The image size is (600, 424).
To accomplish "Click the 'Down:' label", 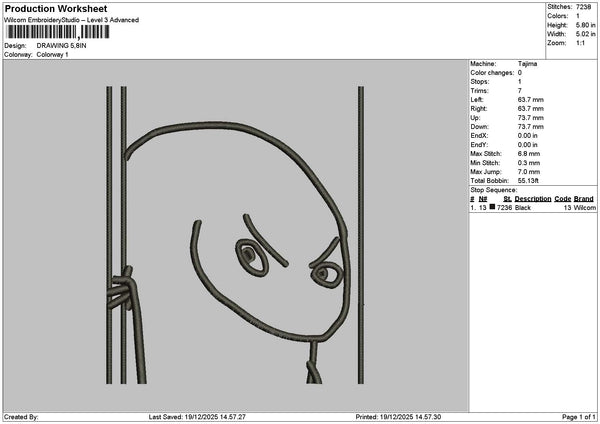I will [x=479, y=127].
